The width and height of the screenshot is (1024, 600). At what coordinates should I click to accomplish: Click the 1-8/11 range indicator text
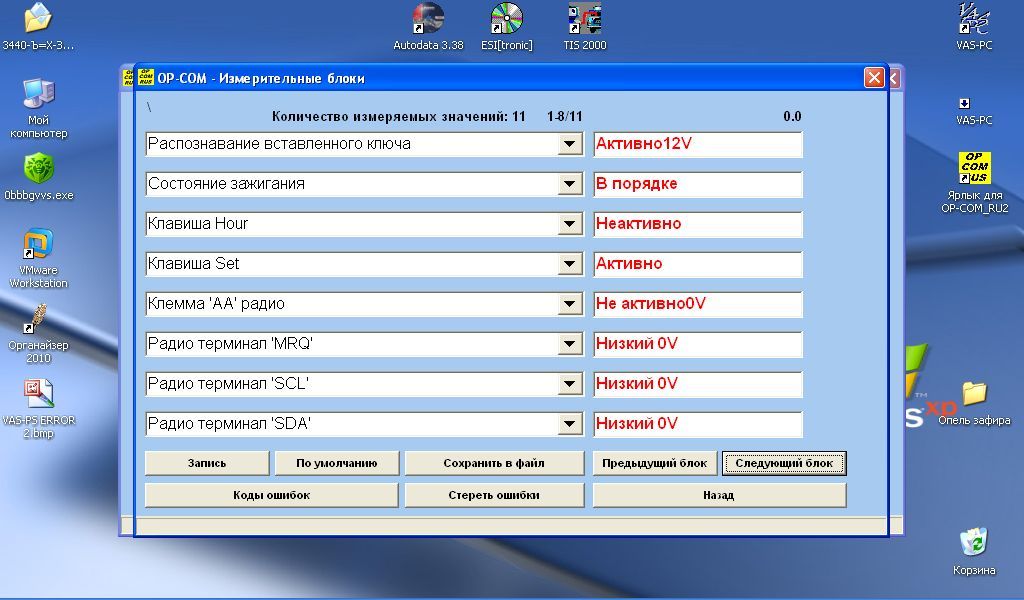tap(565, 117)
